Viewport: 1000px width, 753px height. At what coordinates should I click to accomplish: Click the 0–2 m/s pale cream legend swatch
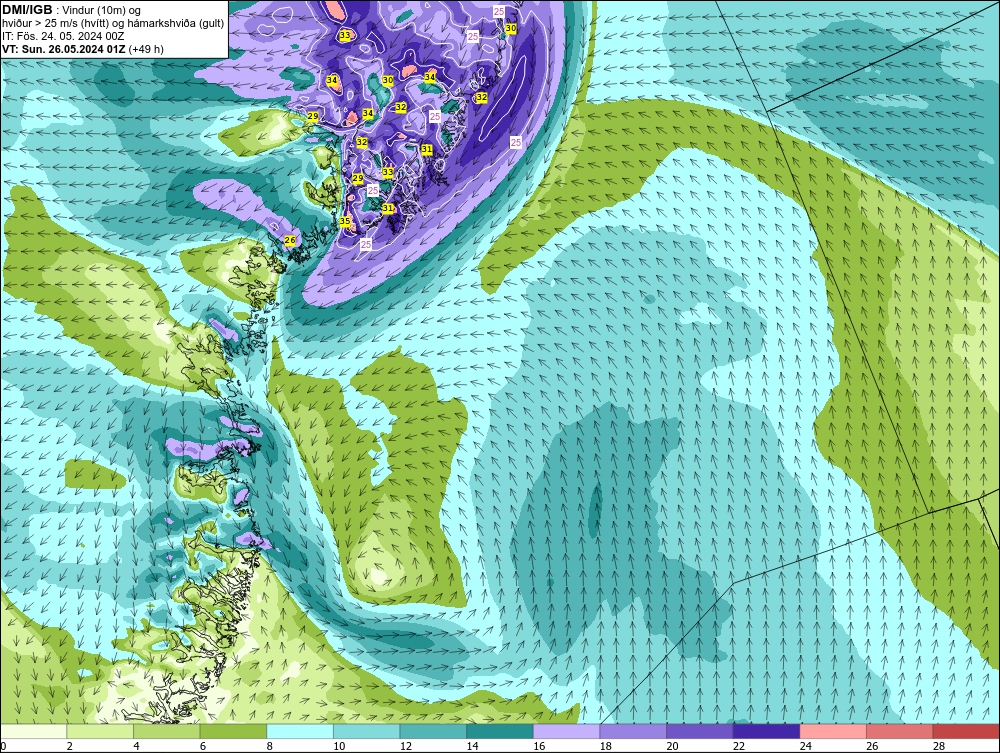[33, 731]
